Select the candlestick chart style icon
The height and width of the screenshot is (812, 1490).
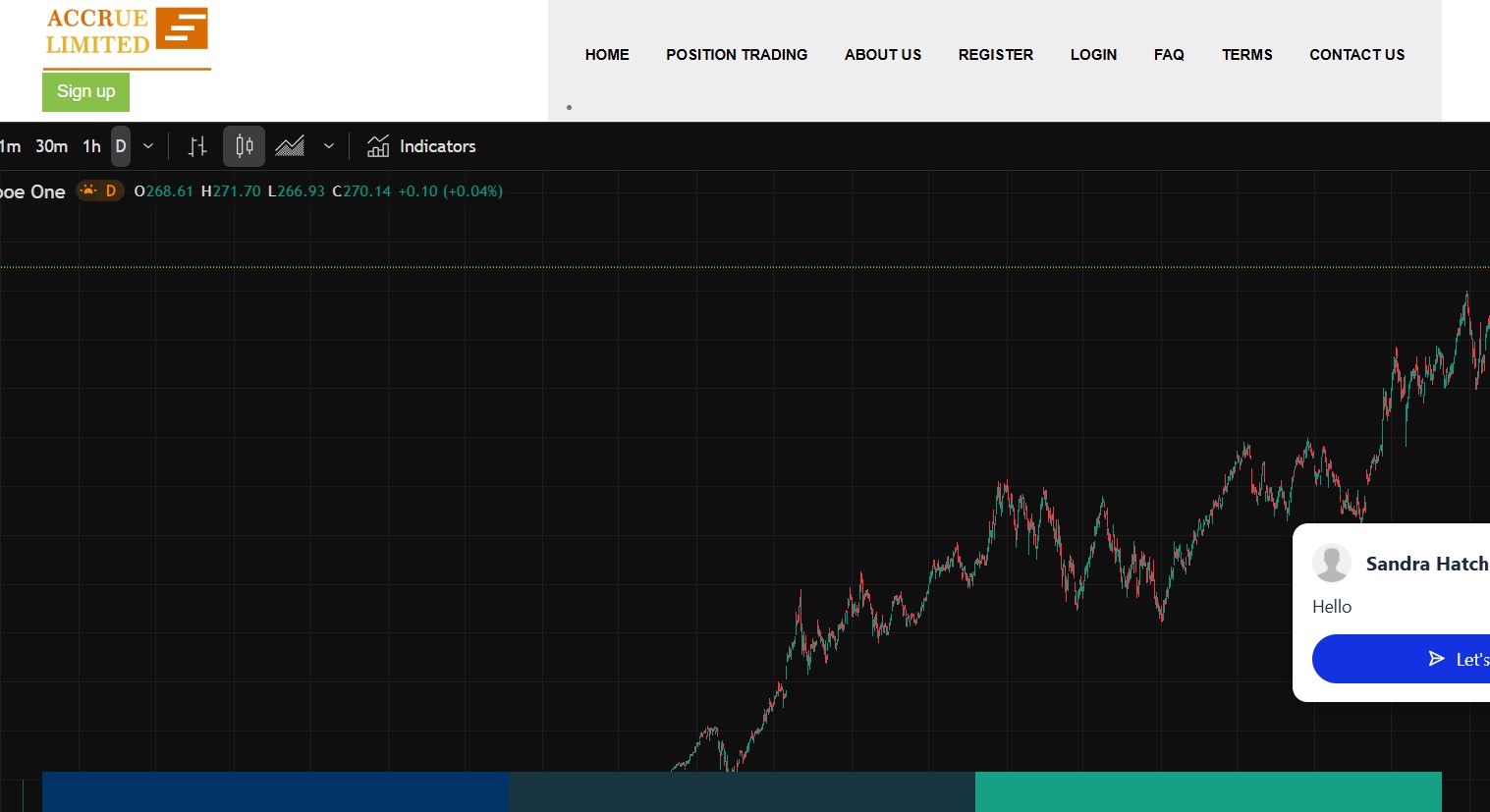tap(243, 145)
